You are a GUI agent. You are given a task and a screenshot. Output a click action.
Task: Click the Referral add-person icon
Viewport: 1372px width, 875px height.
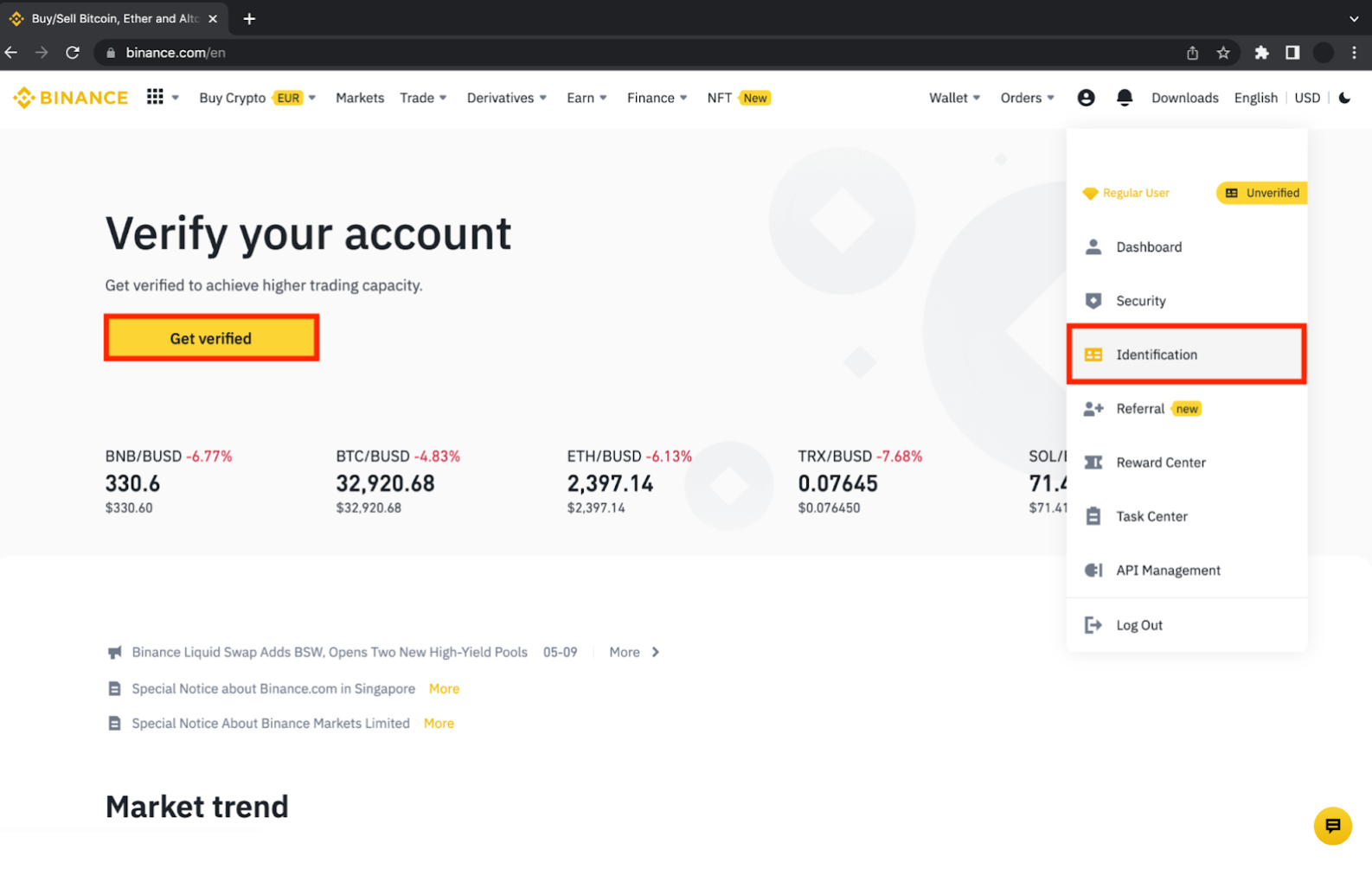[1093, 409]
